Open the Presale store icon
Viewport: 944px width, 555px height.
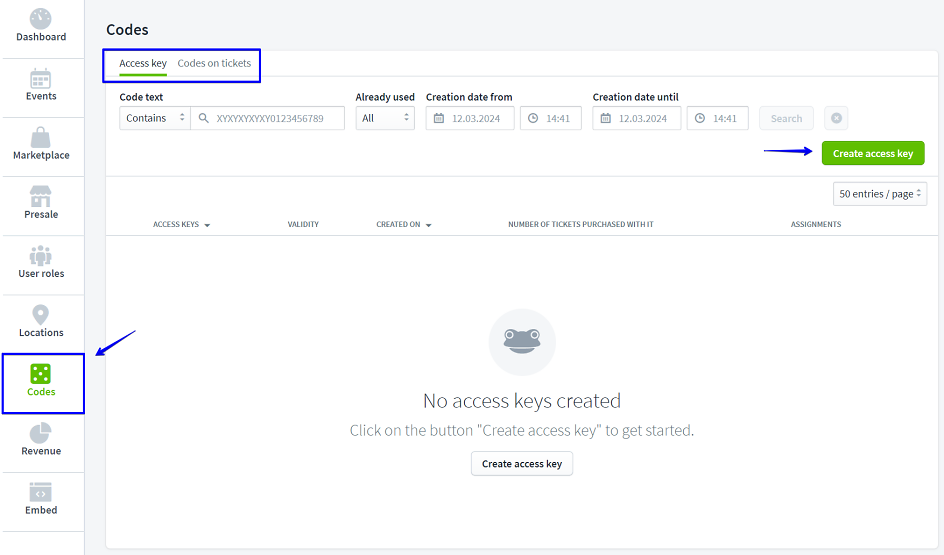(41, 196)
